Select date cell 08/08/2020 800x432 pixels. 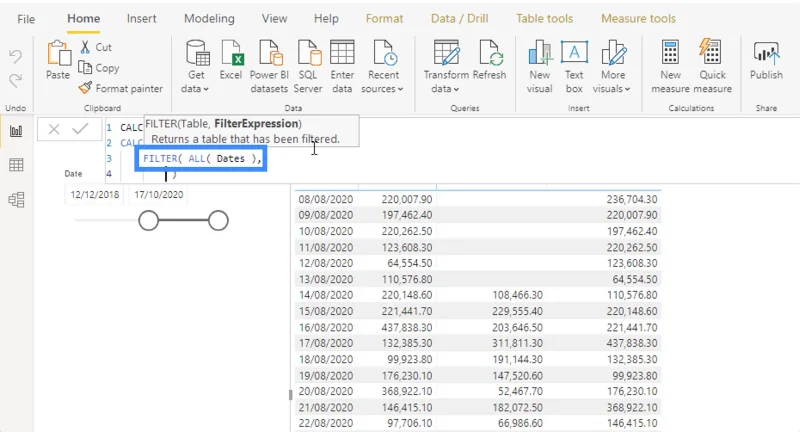click(326, 199)
